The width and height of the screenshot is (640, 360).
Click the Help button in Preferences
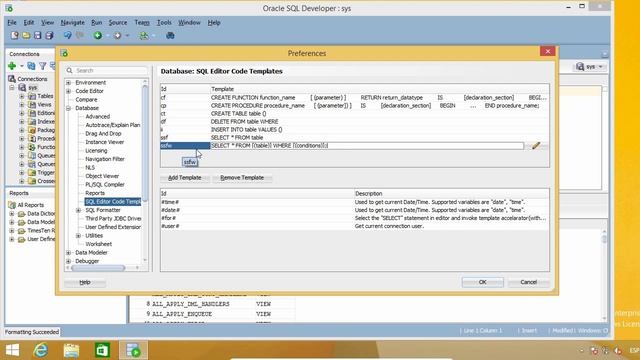[85, 282]
